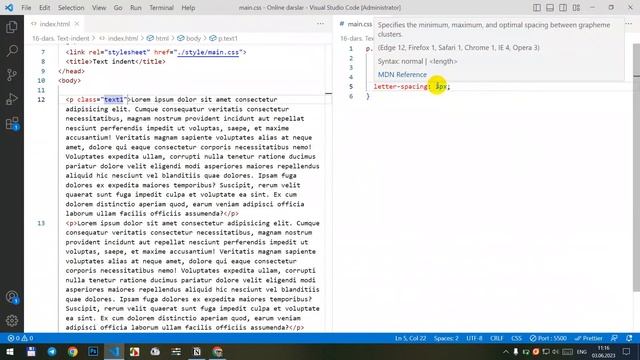The height and width of the screenshot is (360, 640).
Task: Open Photoshop from taskbar
Action: click(x=93, y=352)
